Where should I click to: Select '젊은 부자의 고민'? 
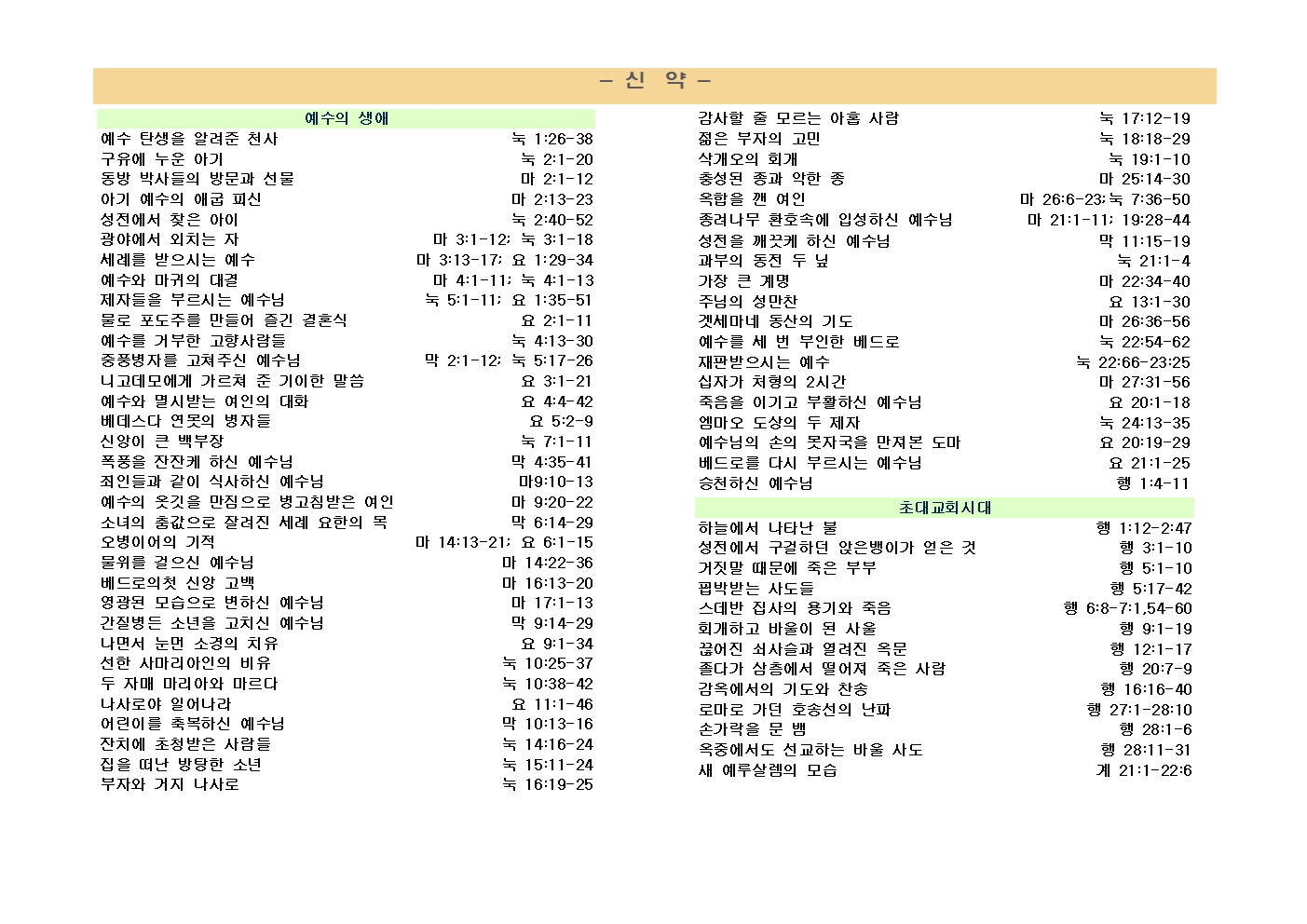point(759,139)
